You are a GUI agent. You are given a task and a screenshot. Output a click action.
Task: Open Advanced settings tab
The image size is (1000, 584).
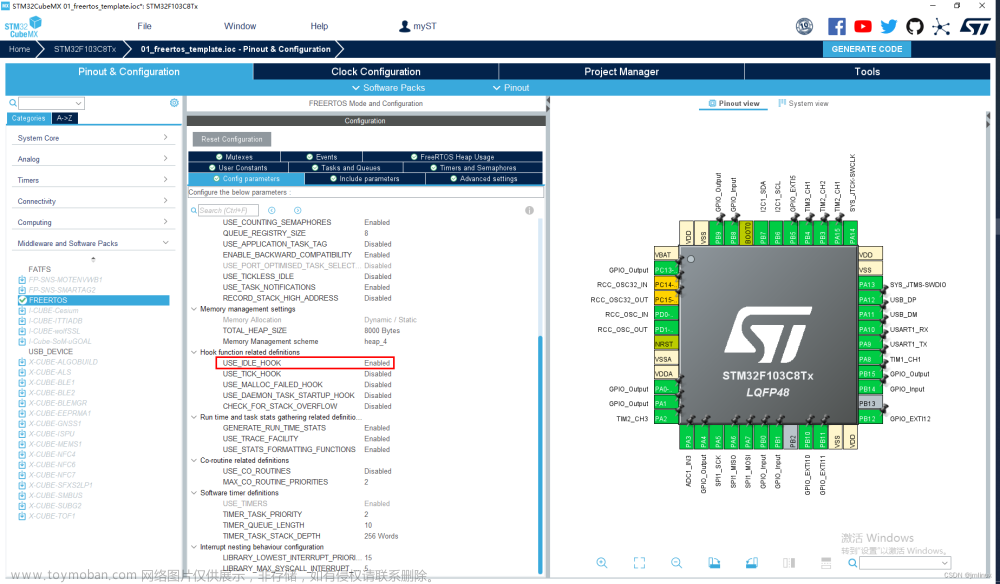[x=483, y=179]
